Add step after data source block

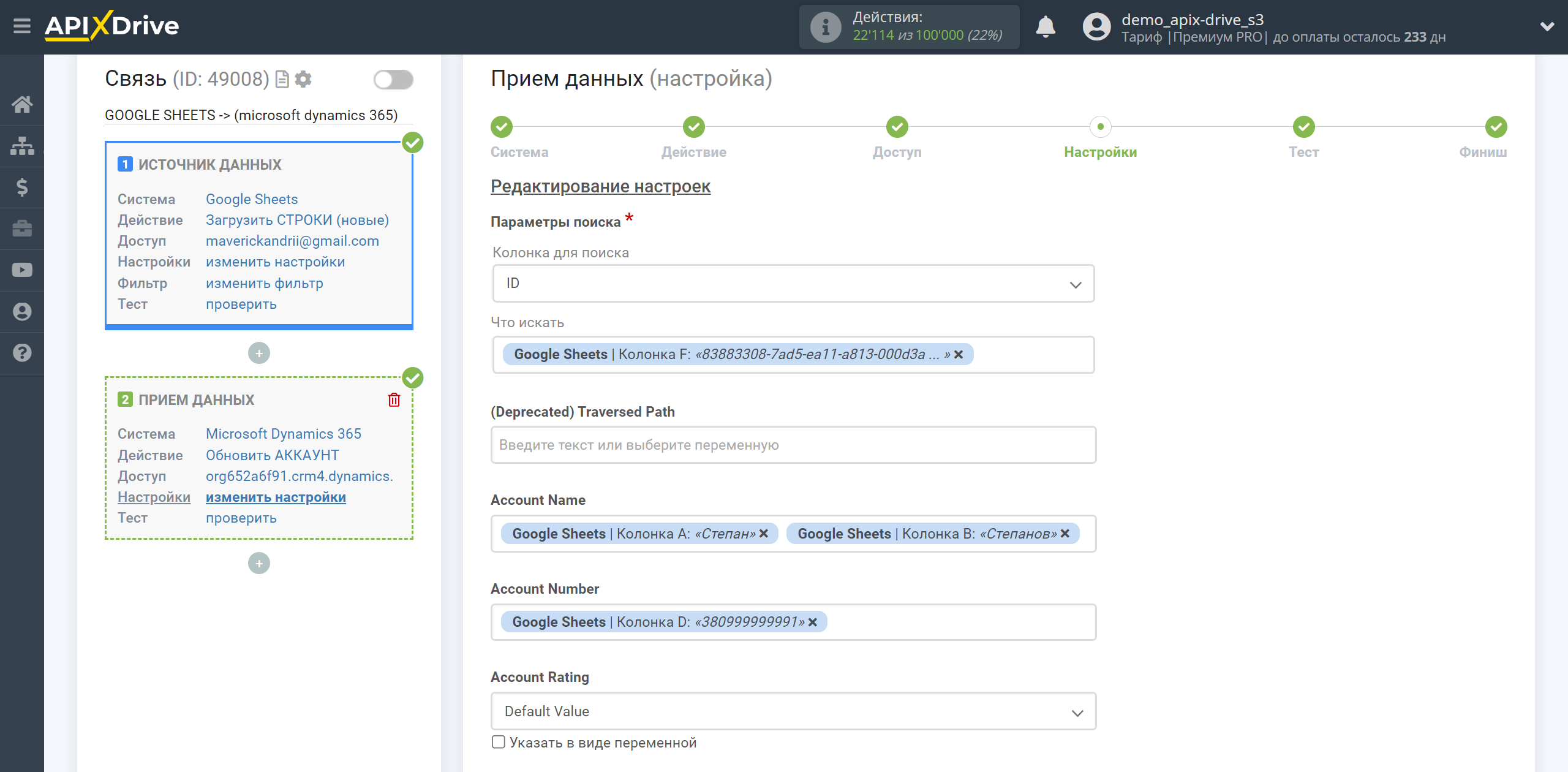click(x=259, y=353)
